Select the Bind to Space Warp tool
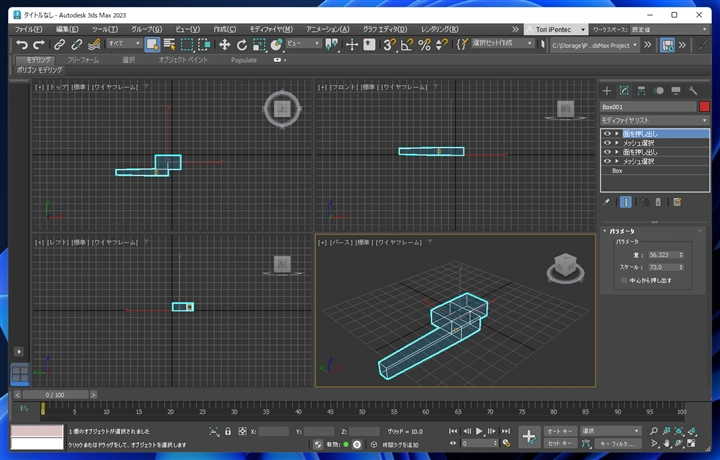Screen dimensions: 720x460 point(94,45)
